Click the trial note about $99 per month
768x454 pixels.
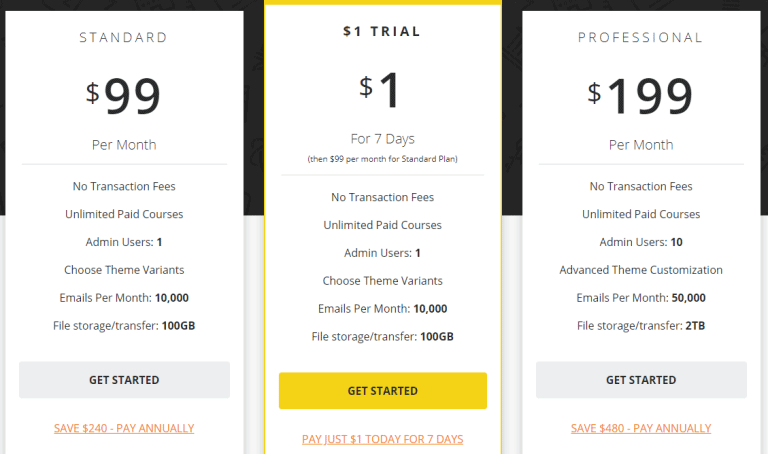(x=382, y=159)
